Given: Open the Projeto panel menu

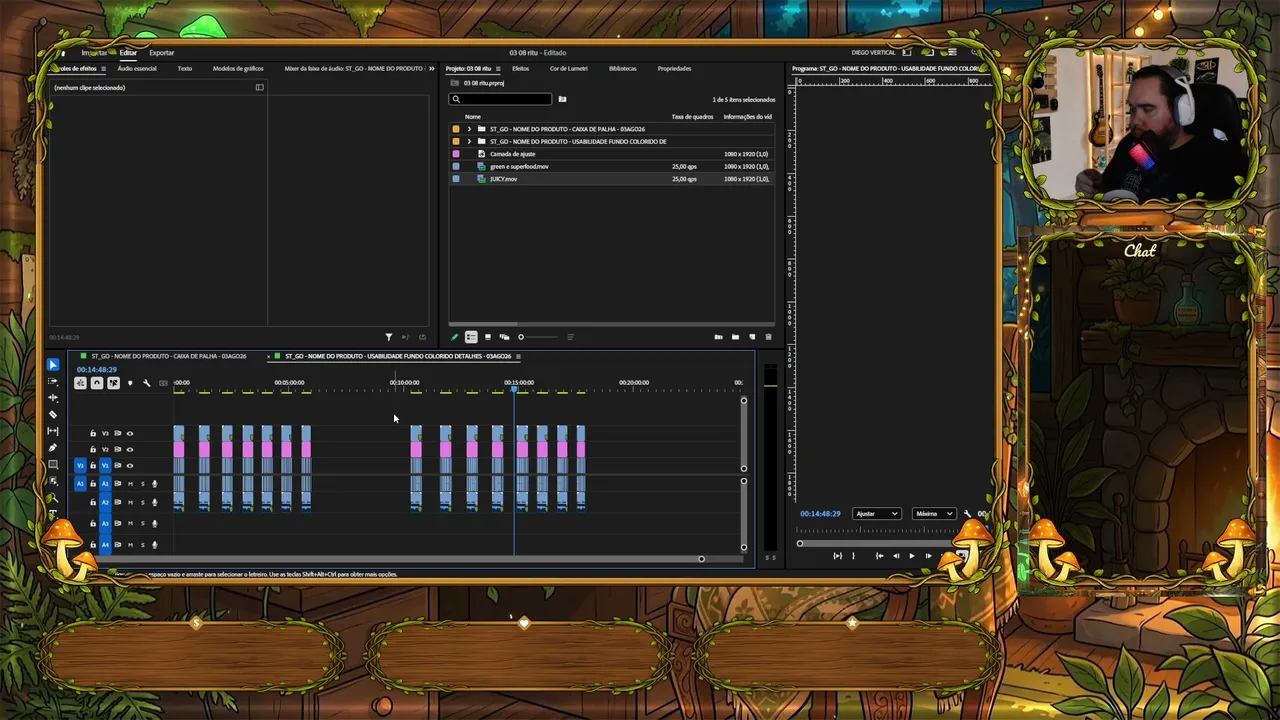Looking at the screenshot, I should point(497,69).
